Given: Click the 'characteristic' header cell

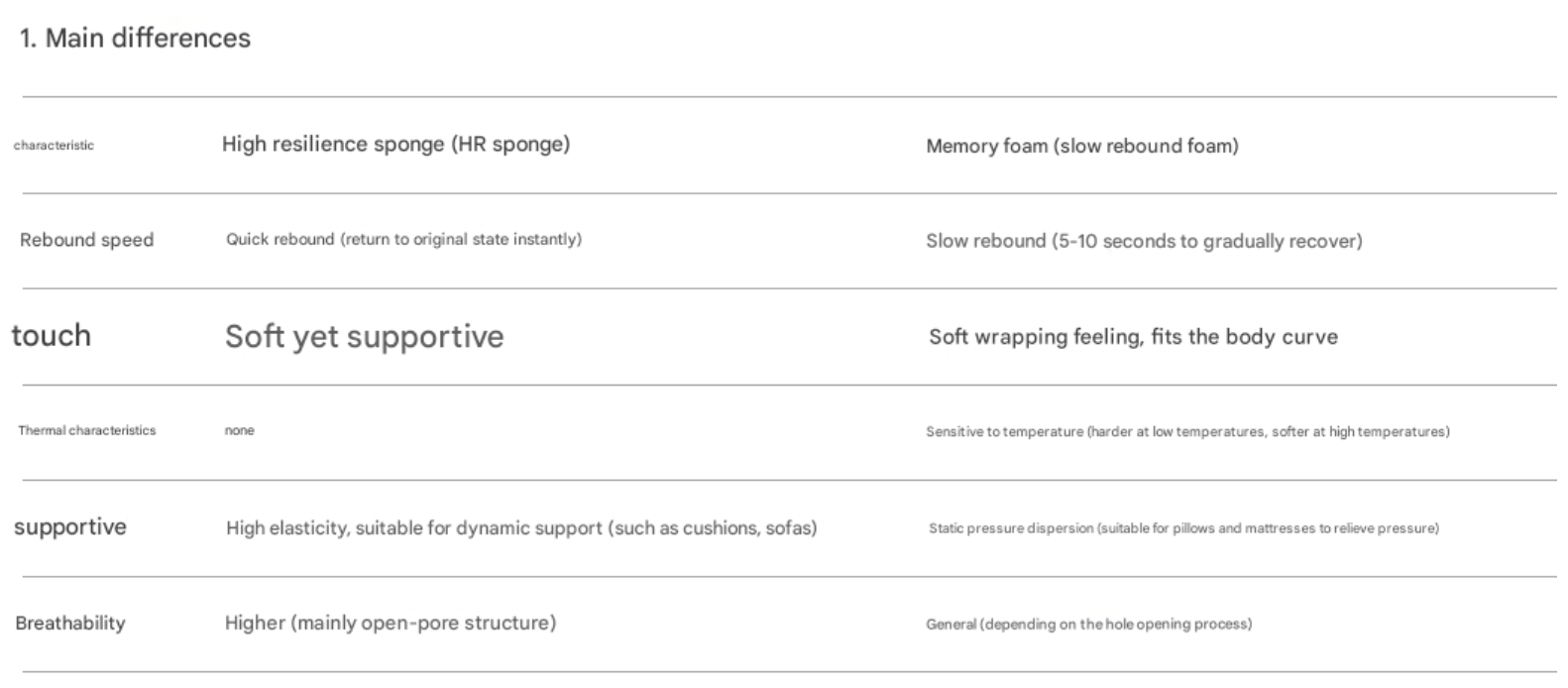Looking at the screenshot, I should click(54, 146).
